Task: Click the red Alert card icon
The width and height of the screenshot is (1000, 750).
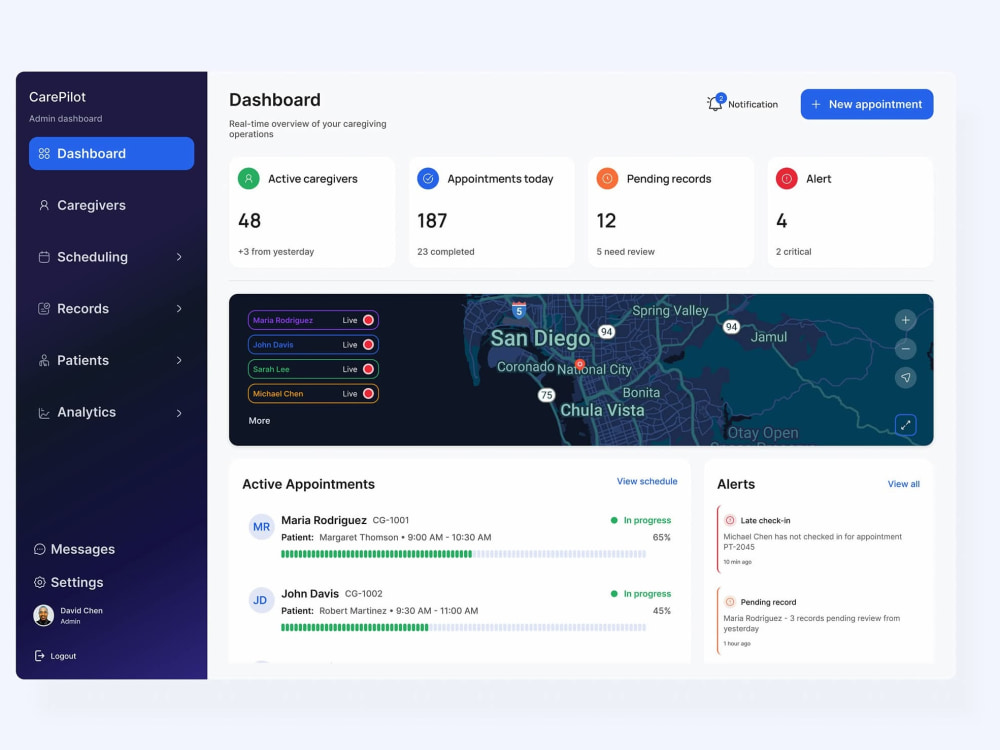Action: coord(786,179)
